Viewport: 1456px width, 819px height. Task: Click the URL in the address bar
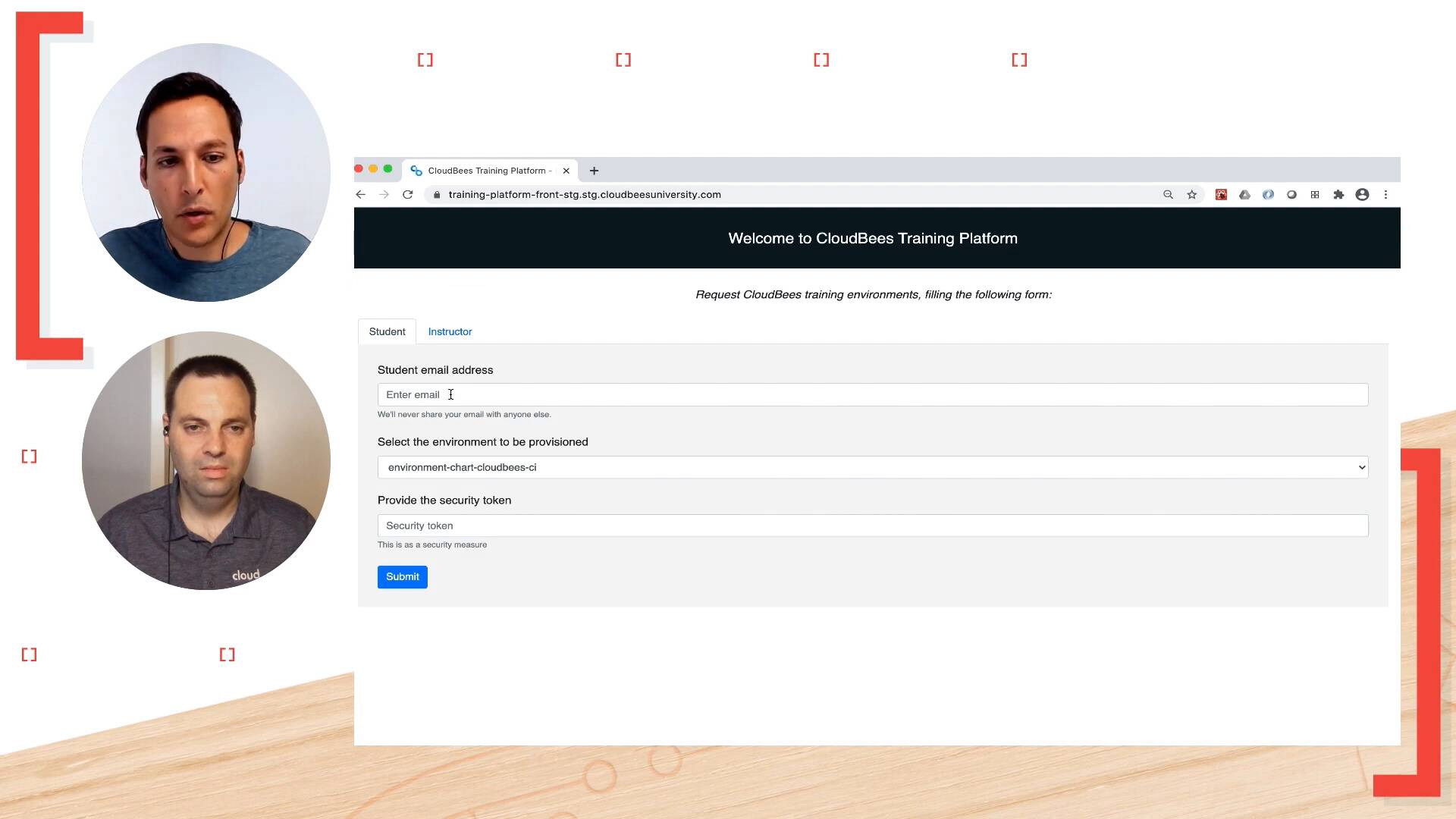[x=585, y=195]
